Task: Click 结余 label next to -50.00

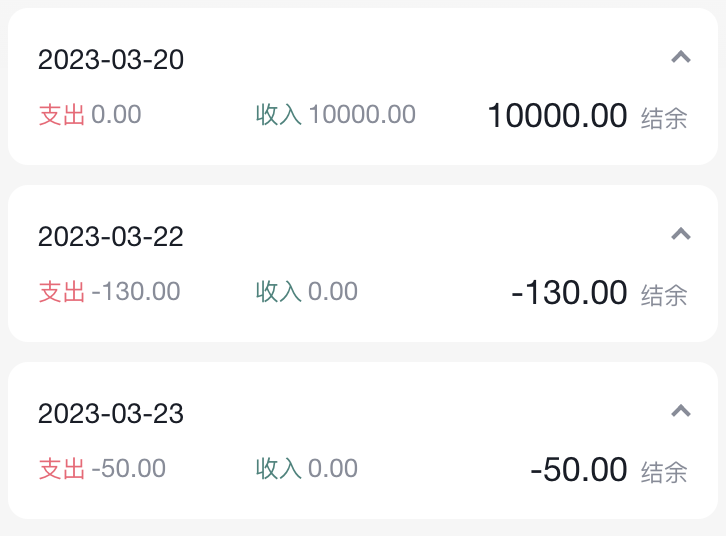Action: coord(664,472)
